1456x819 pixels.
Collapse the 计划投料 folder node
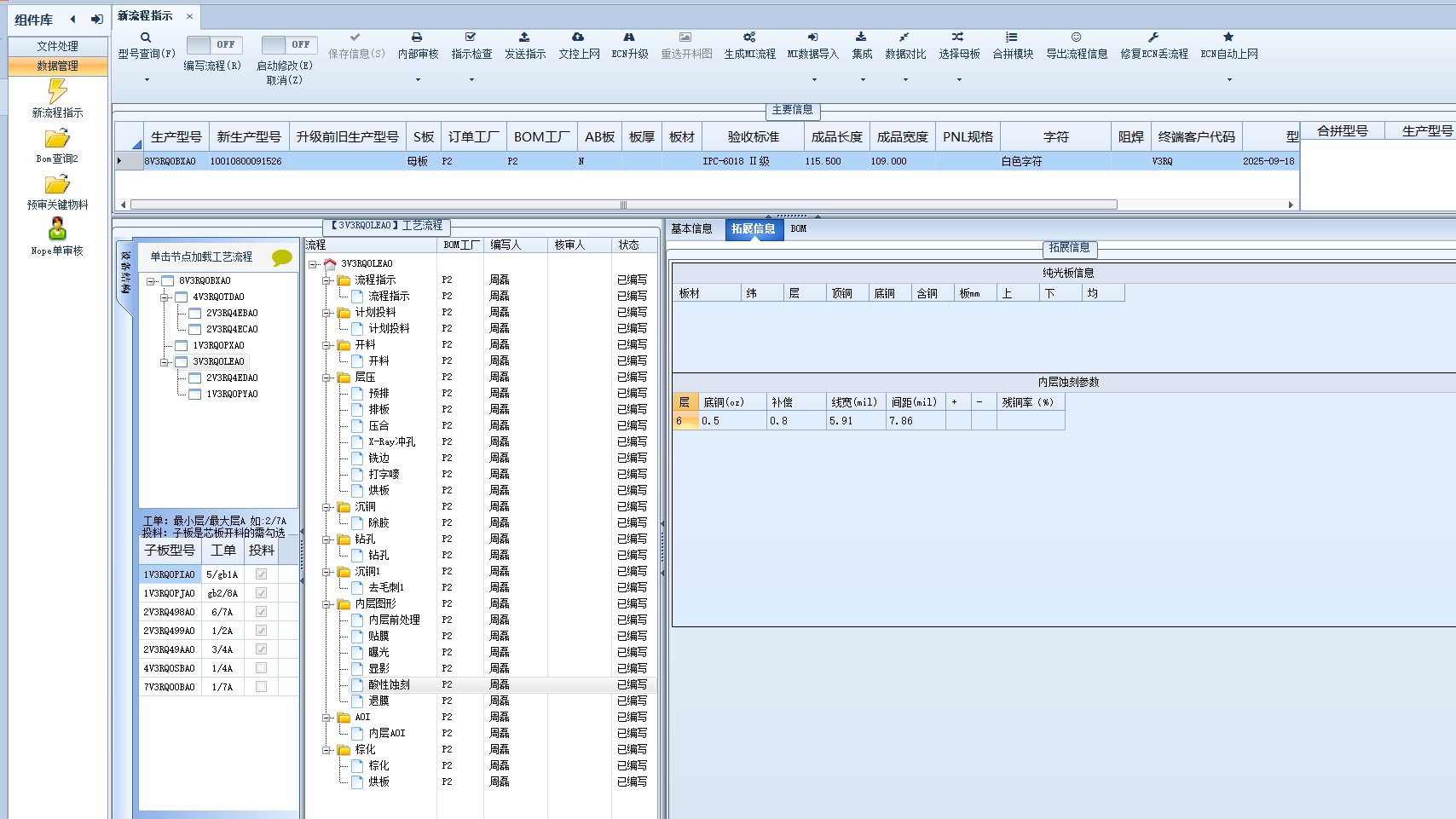tap(326, 313)
